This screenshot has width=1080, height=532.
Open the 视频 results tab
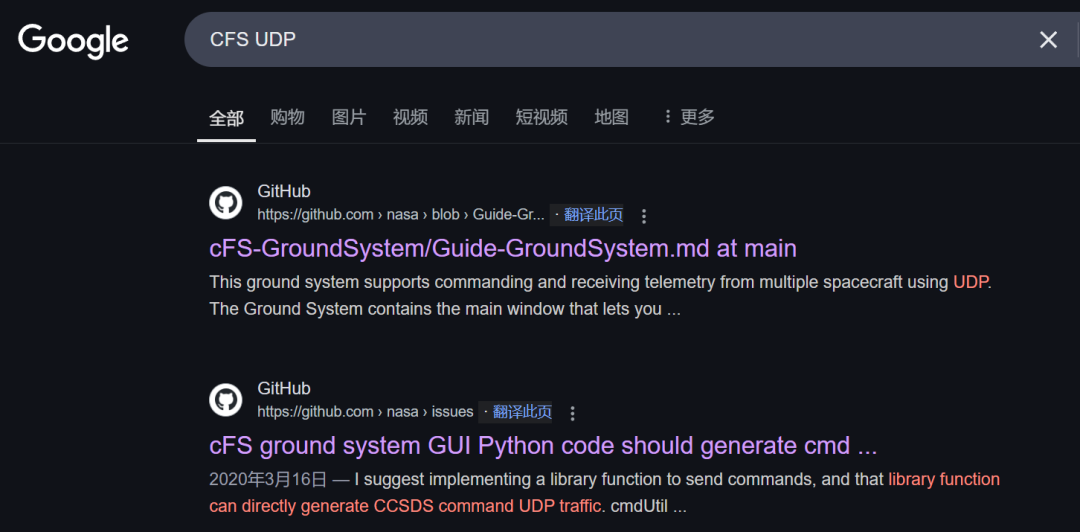(411, 117)
